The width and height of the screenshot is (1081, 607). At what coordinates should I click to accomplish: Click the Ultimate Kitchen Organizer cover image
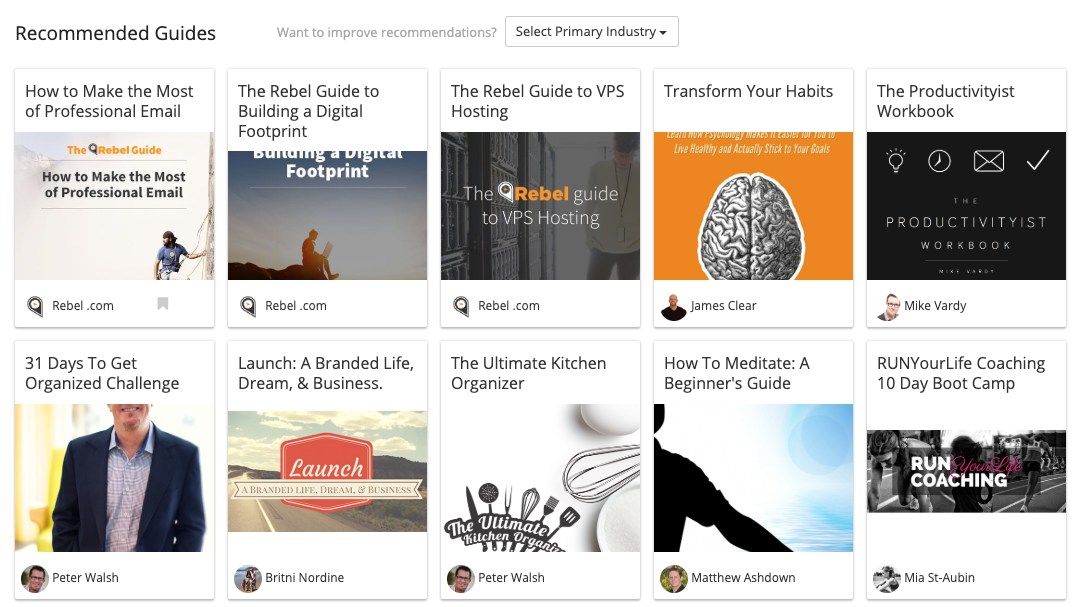point(540,478)
